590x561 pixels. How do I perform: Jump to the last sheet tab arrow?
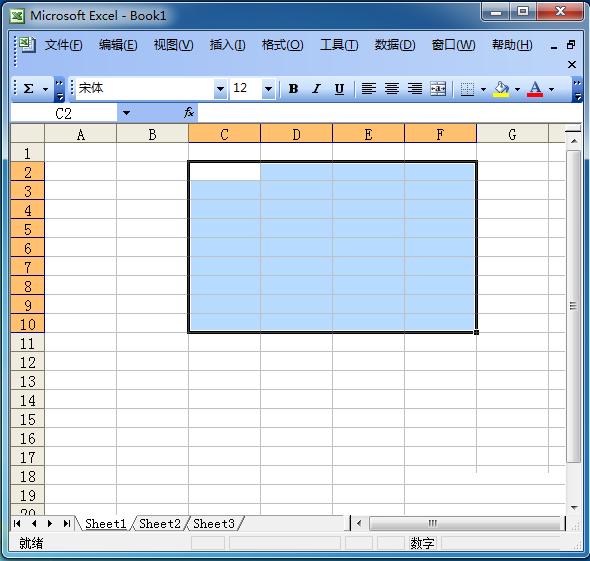67,523
